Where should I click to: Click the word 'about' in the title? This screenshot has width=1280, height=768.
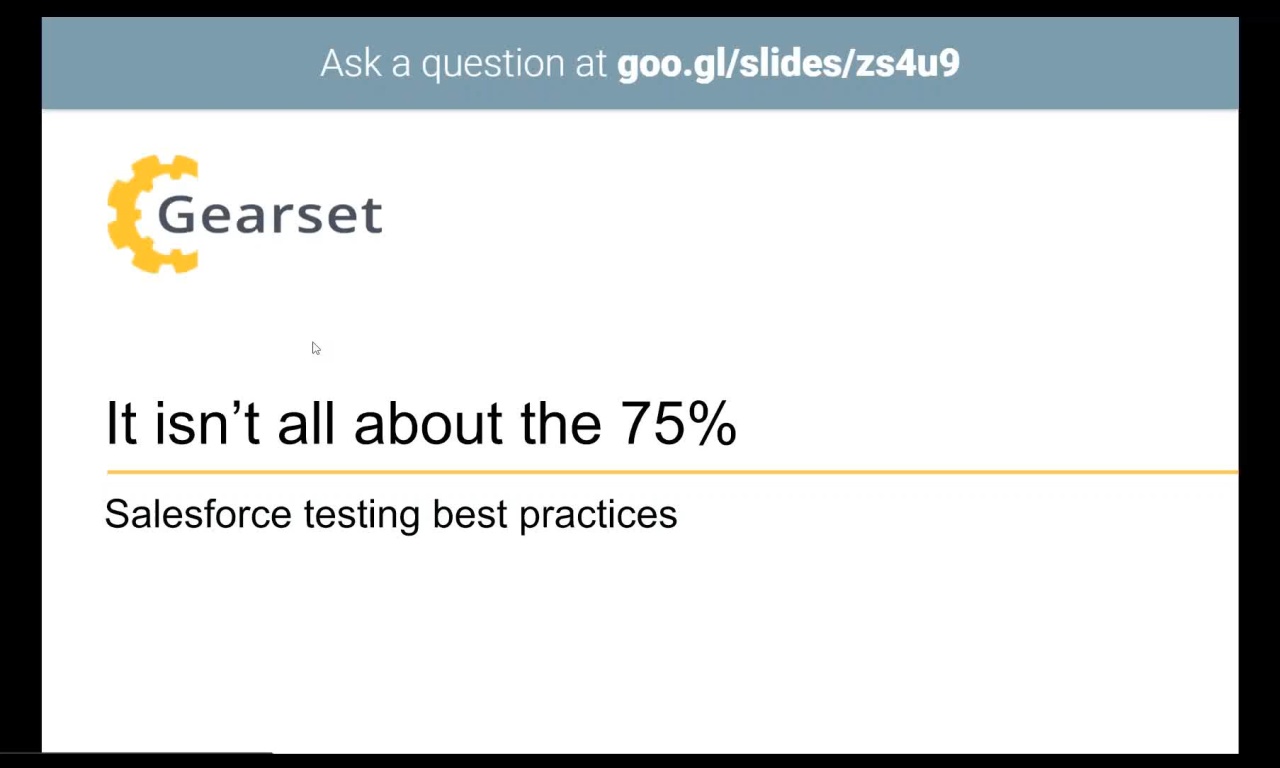point(431,423)
